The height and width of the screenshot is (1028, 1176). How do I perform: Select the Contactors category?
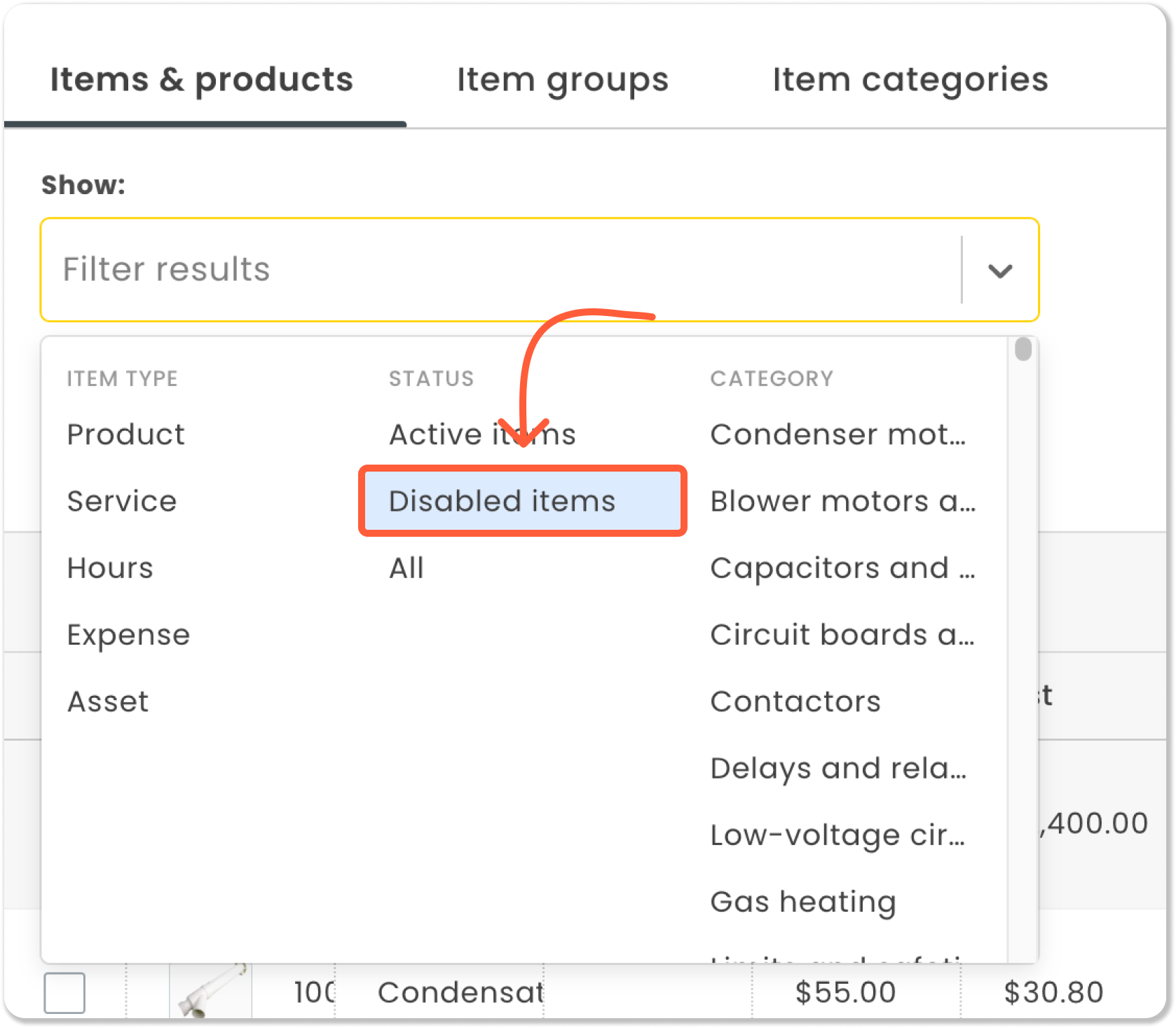[795, 701]
